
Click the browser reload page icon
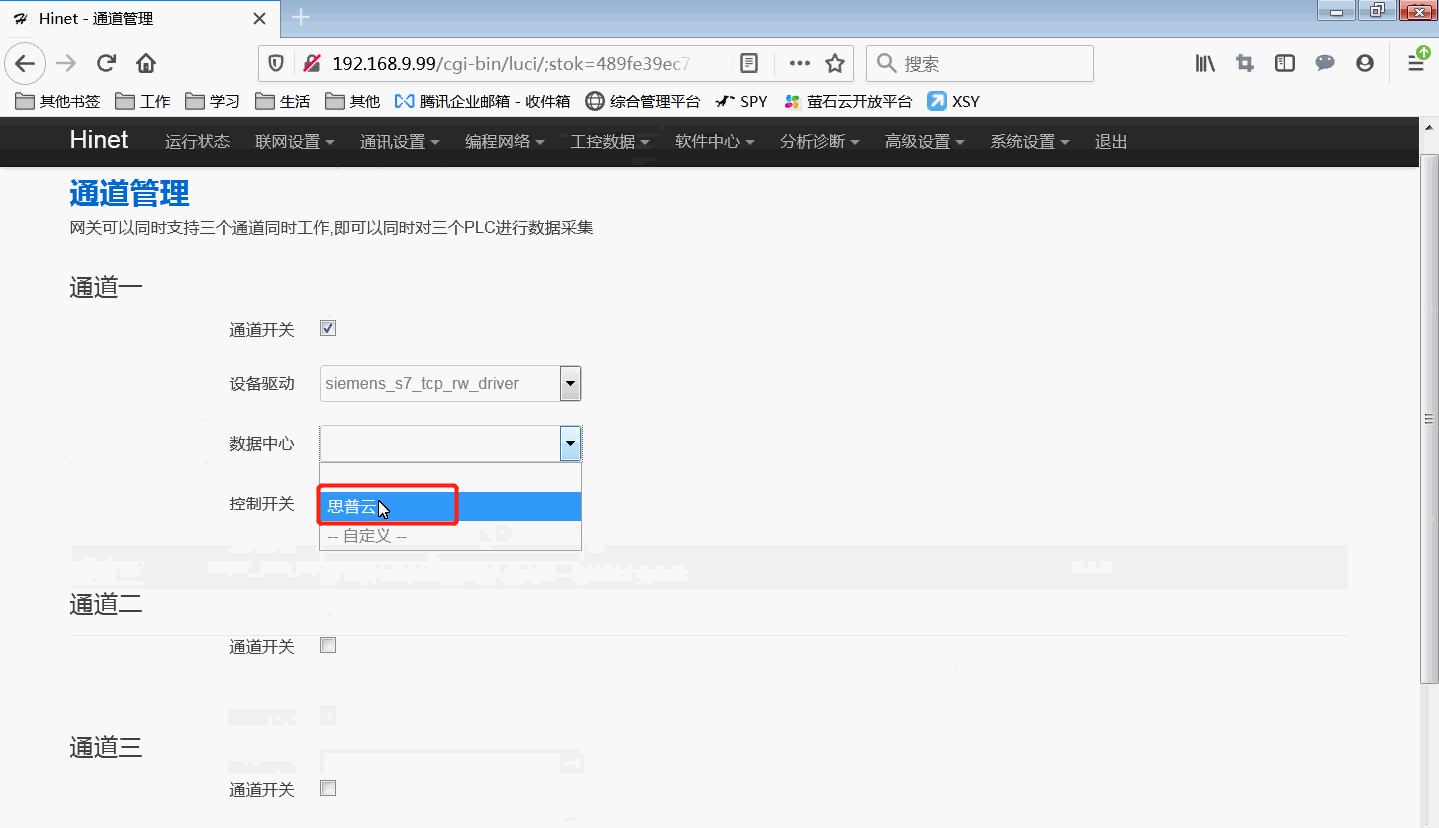[x=106, y=64]
